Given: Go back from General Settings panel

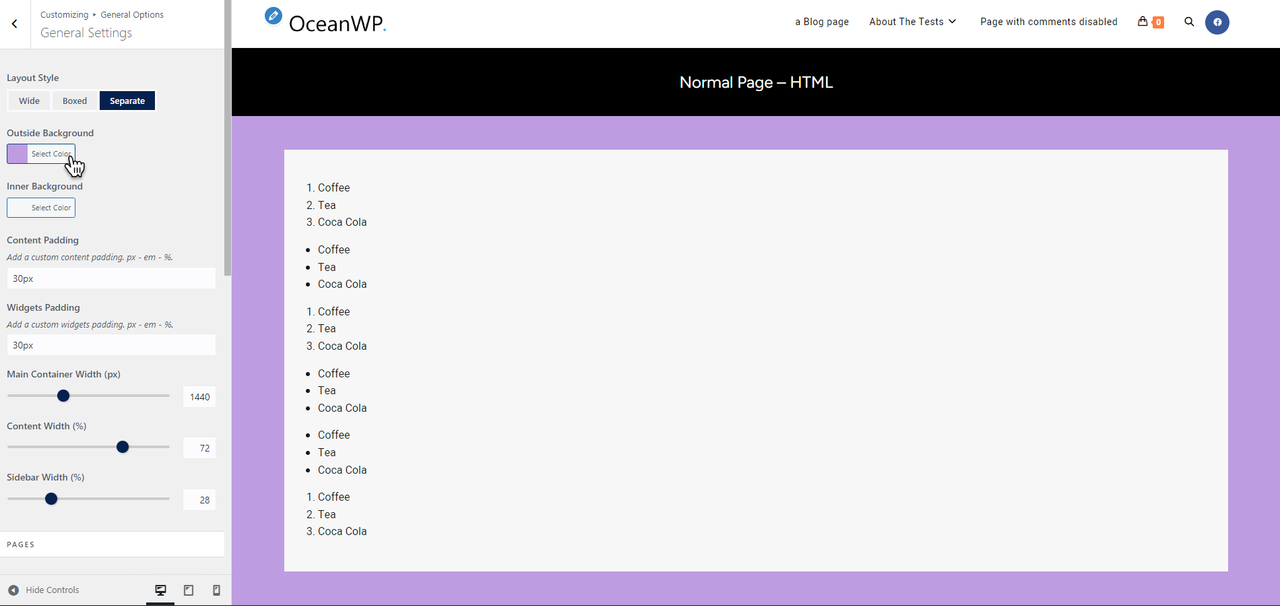Looking at the screenshot, I should click(14, 24).
